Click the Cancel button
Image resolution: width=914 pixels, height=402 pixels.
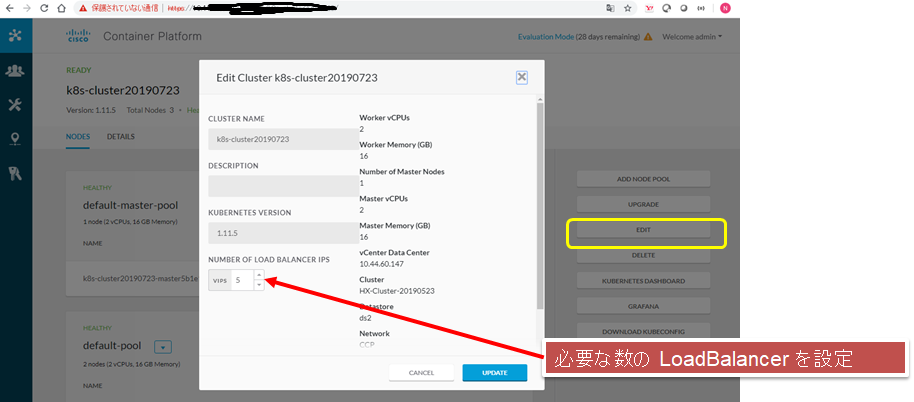421,373
